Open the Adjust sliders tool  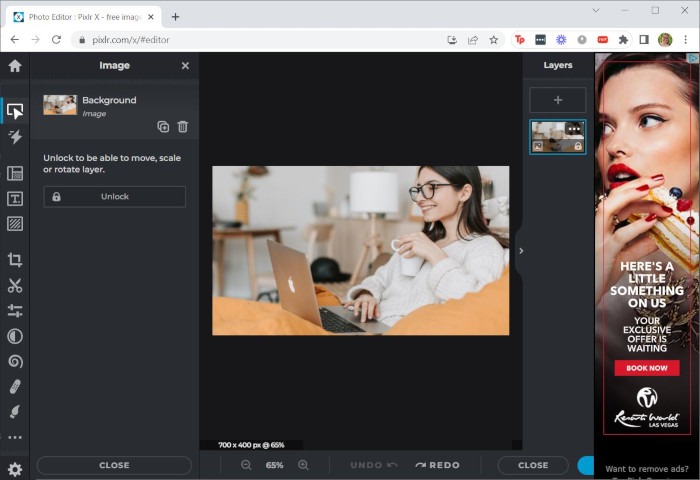pyautogui.click(x=15, y=311)
